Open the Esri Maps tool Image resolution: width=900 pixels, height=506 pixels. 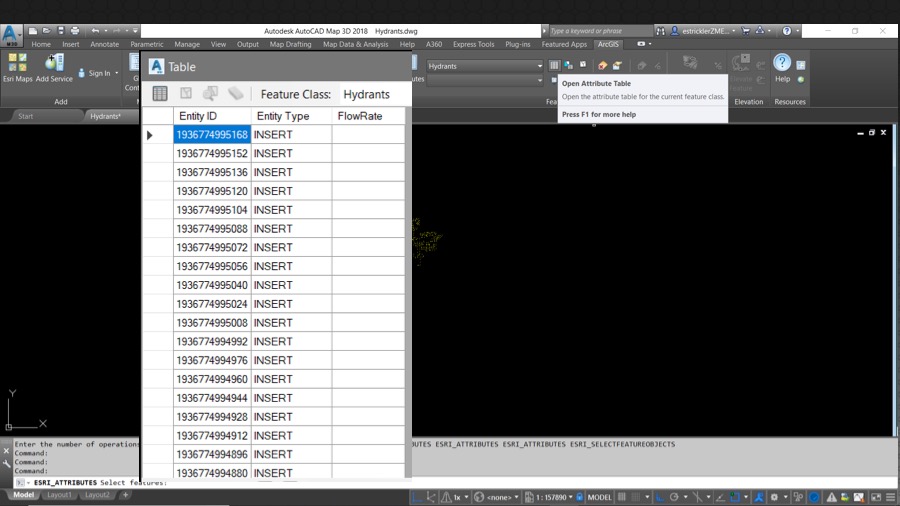pyautogui.click(x=17, y=68)
